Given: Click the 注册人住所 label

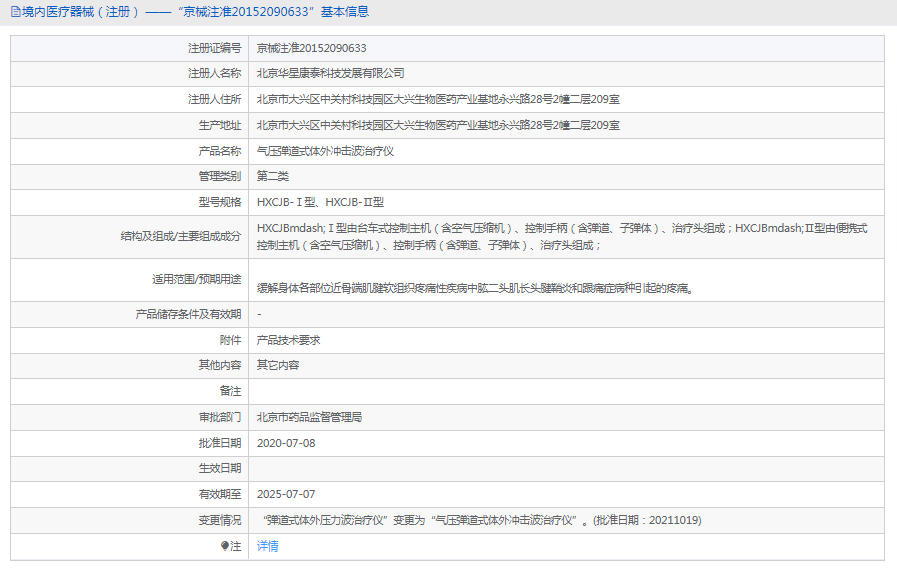Looking at the screenshot, I should coord(215,100).
